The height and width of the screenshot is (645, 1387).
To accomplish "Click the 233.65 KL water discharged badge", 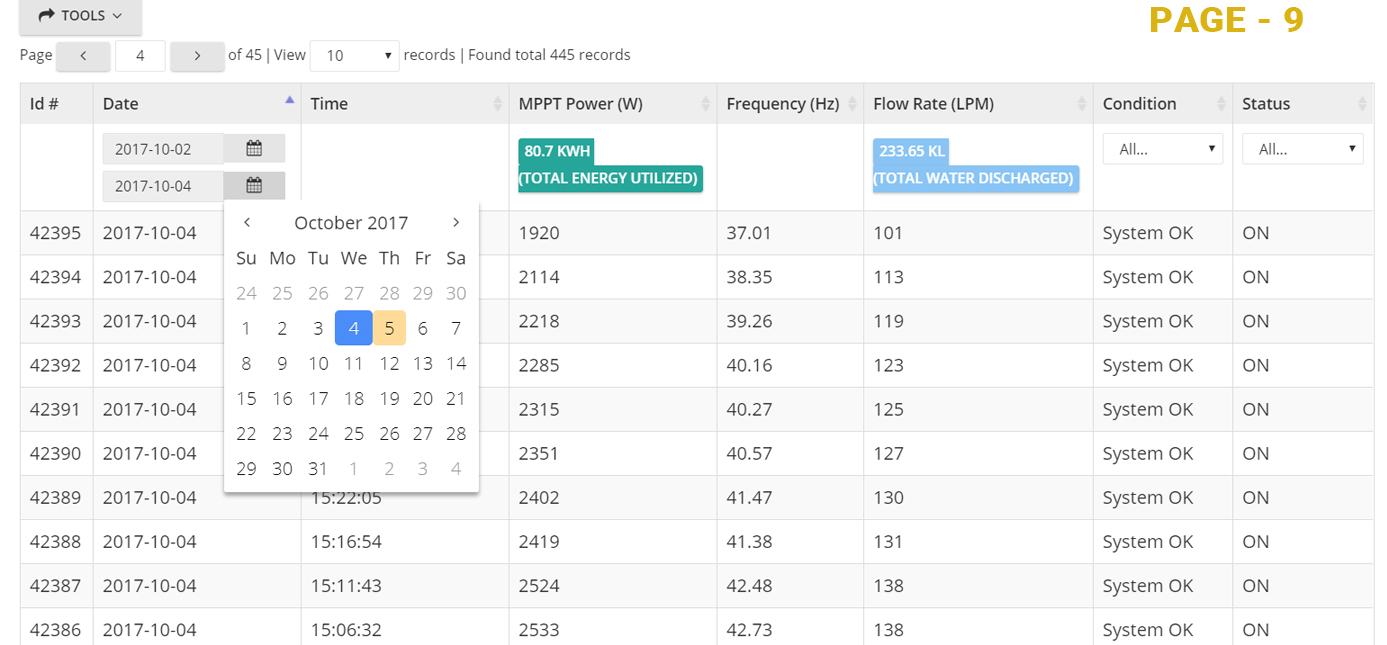I will (975, 165).
